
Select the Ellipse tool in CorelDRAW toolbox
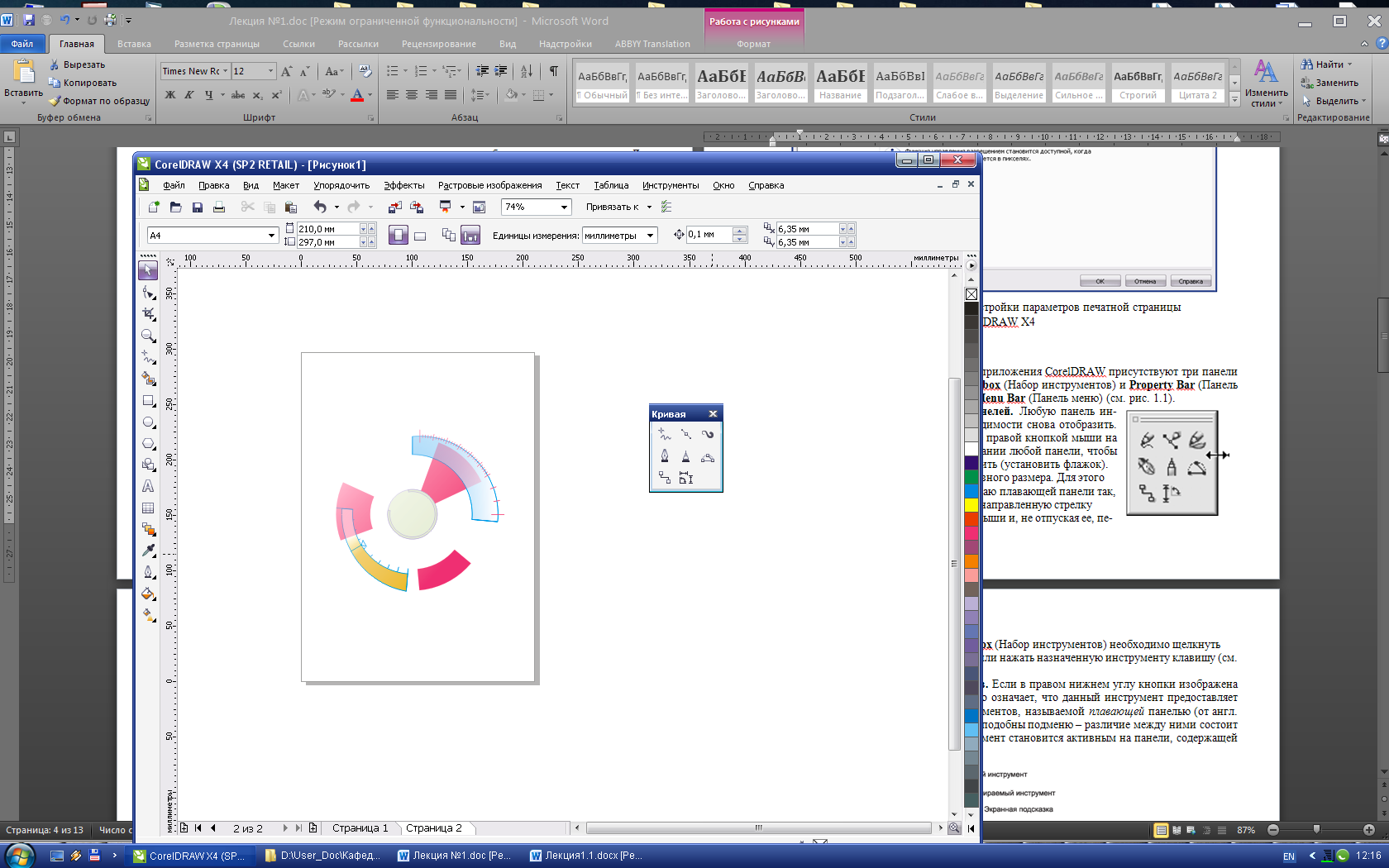[148, 422]
